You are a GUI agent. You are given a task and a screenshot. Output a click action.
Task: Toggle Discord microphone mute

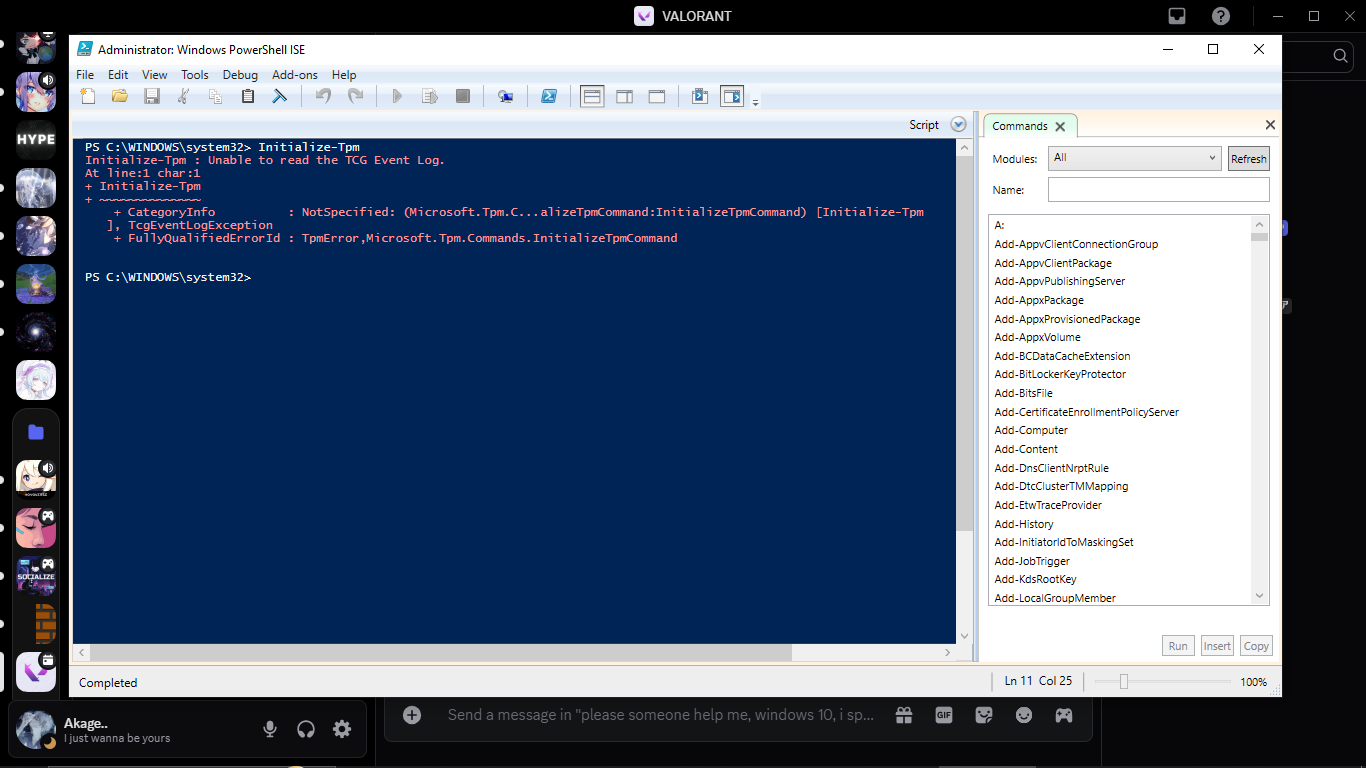click(270, 729)
